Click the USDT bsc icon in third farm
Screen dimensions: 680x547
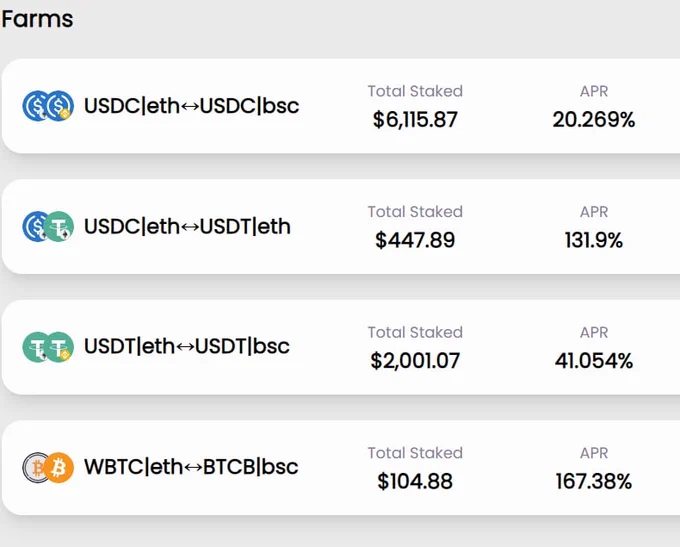[x=59, y=347]
